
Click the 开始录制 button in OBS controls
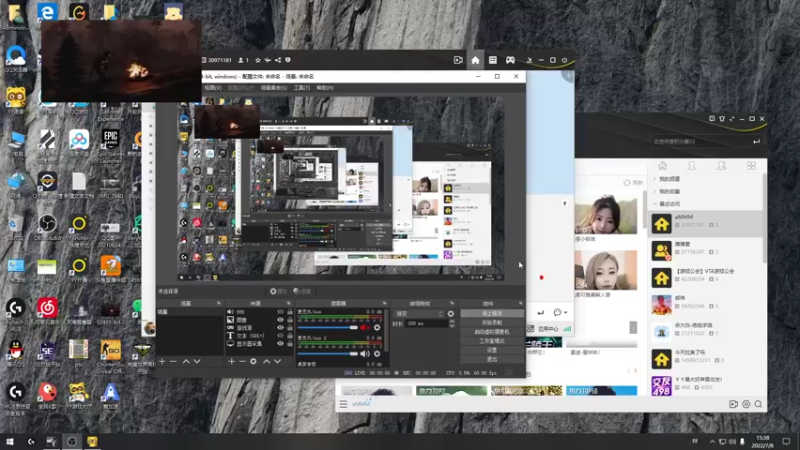(x=492, y=322)
